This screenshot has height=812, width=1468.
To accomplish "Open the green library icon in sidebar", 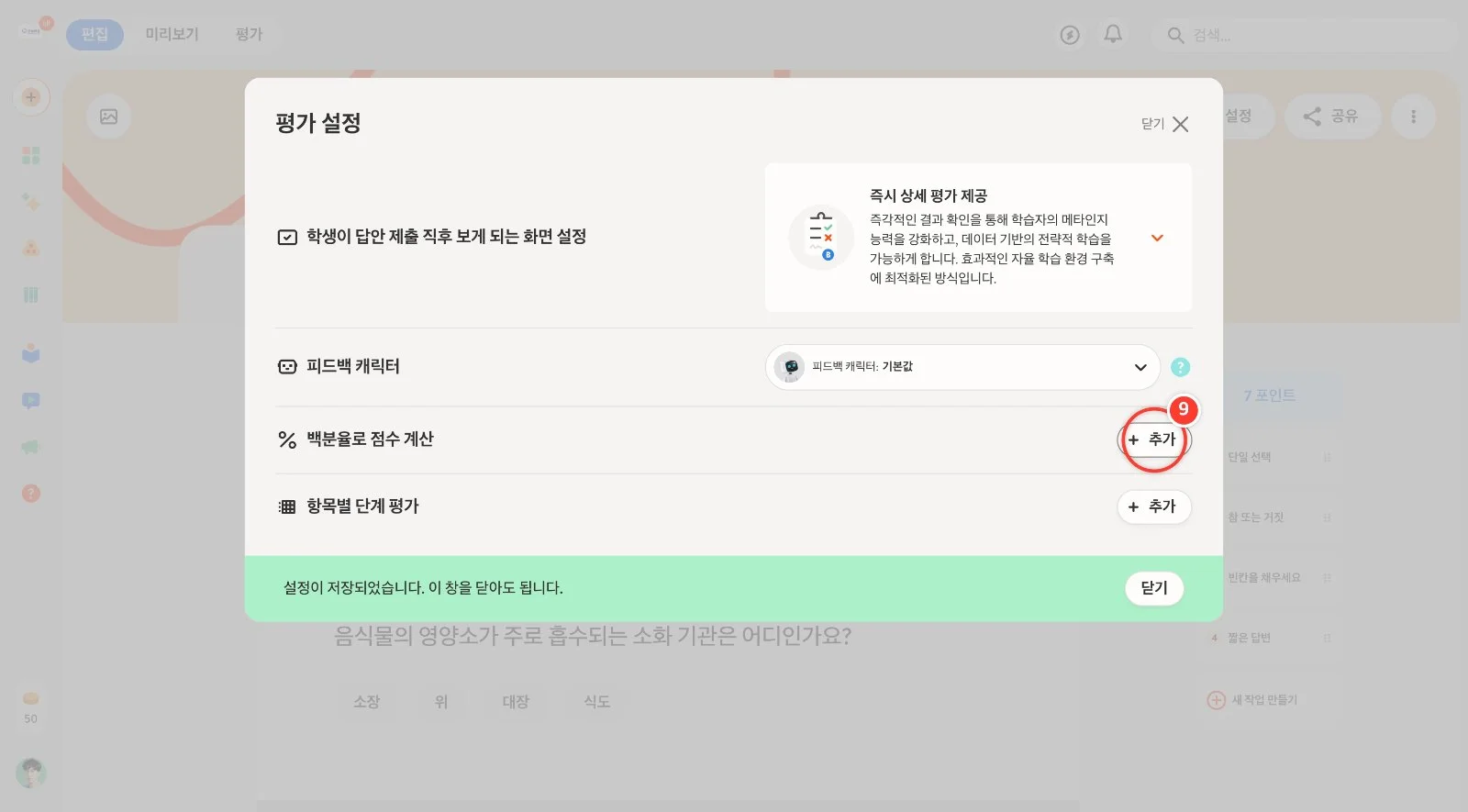I will coord(31,295).
